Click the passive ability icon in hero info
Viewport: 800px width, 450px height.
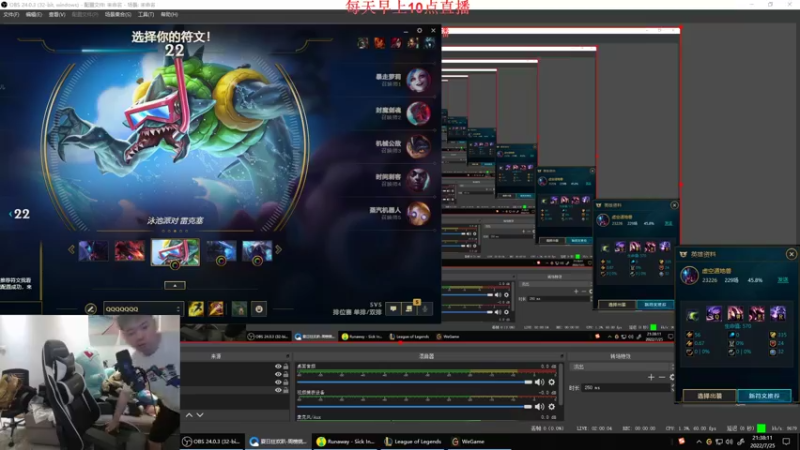[x=692, y=315]
